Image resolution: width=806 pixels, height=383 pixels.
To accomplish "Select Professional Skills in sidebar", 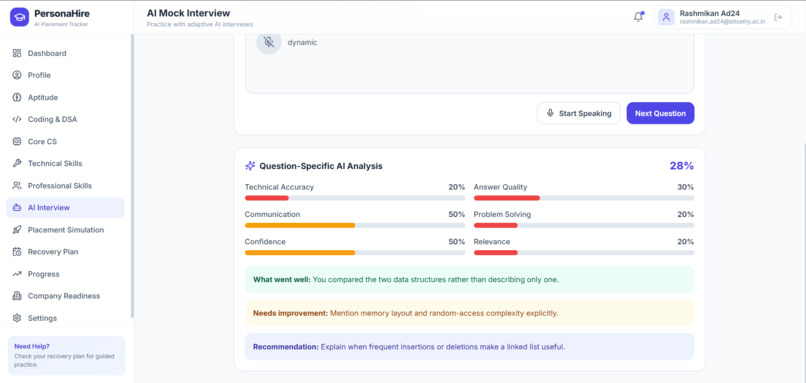I will point(65,186).
